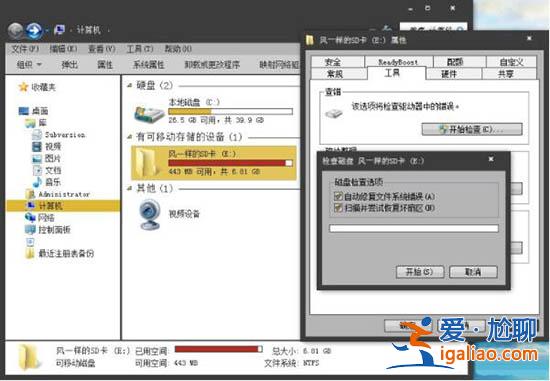Collapse the Other (其他) group

130,188
